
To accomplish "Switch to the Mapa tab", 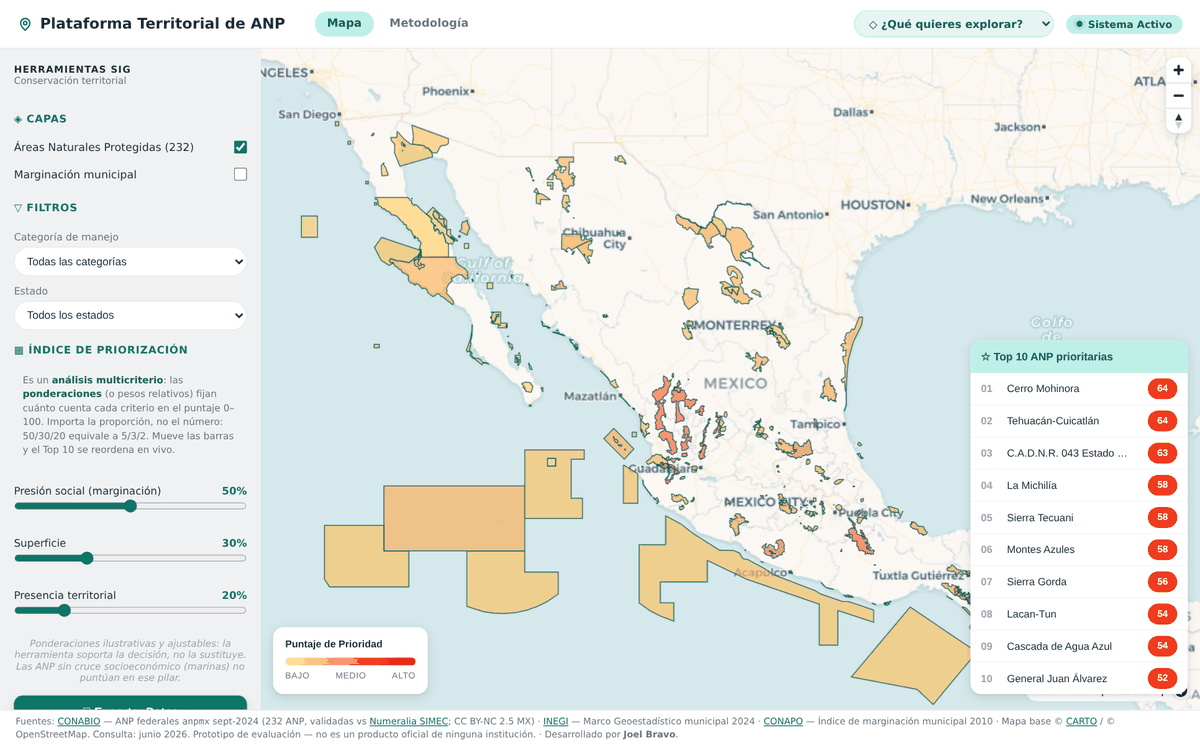I will click(x=344, y=23).
